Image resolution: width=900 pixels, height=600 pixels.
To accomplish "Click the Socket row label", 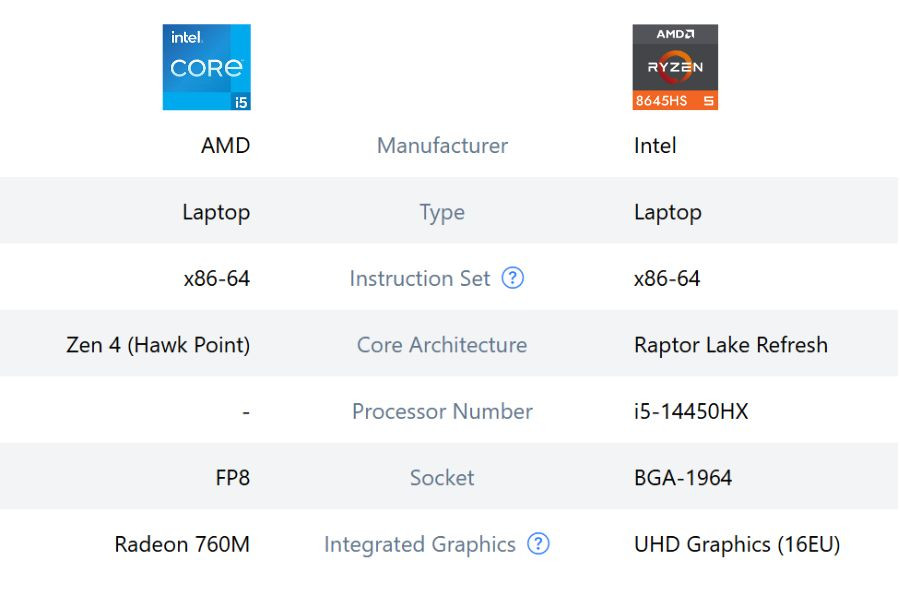I will (x=442, y=478).
